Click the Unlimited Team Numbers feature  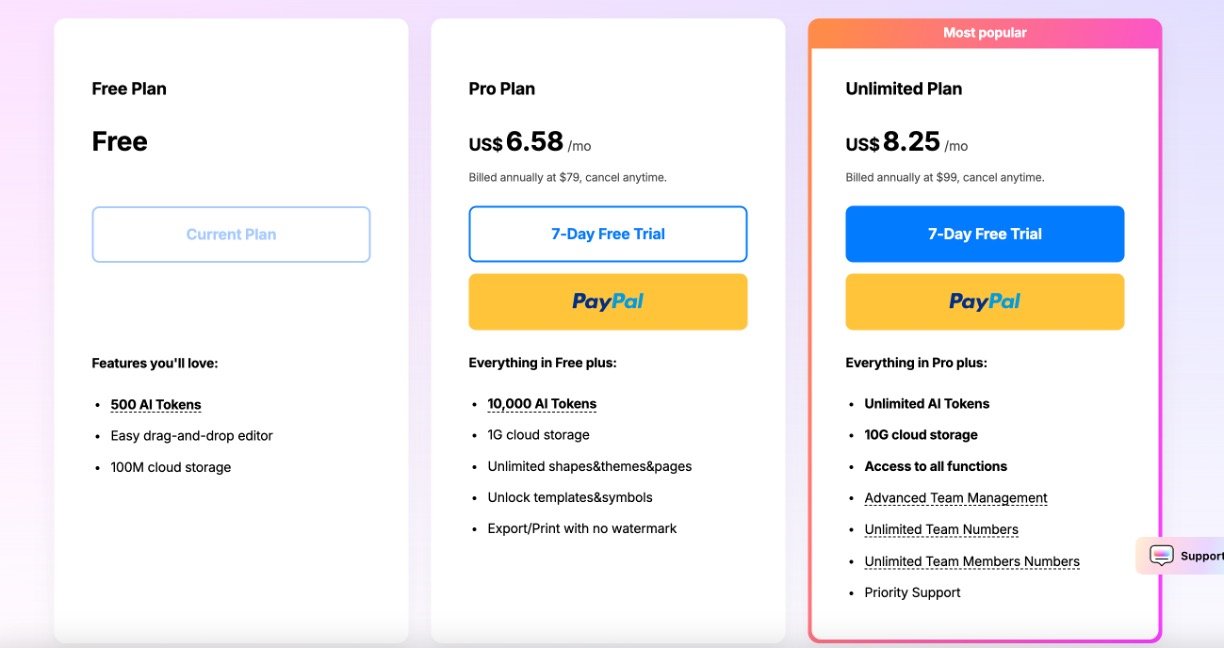coord(941,530)
